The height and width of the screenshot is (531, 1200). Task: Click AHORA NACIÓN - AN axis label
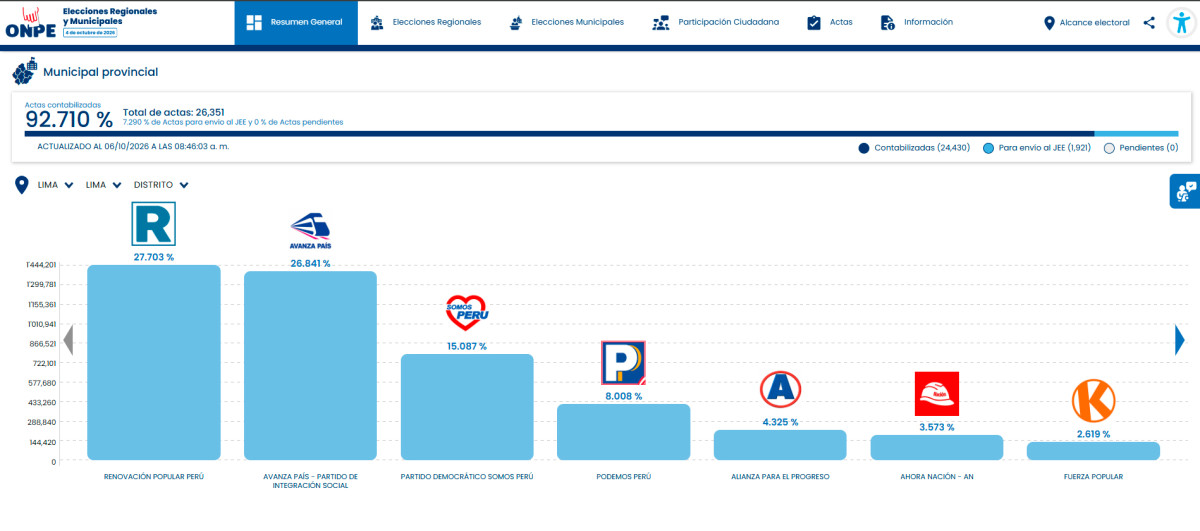click(x=937, y=476)
